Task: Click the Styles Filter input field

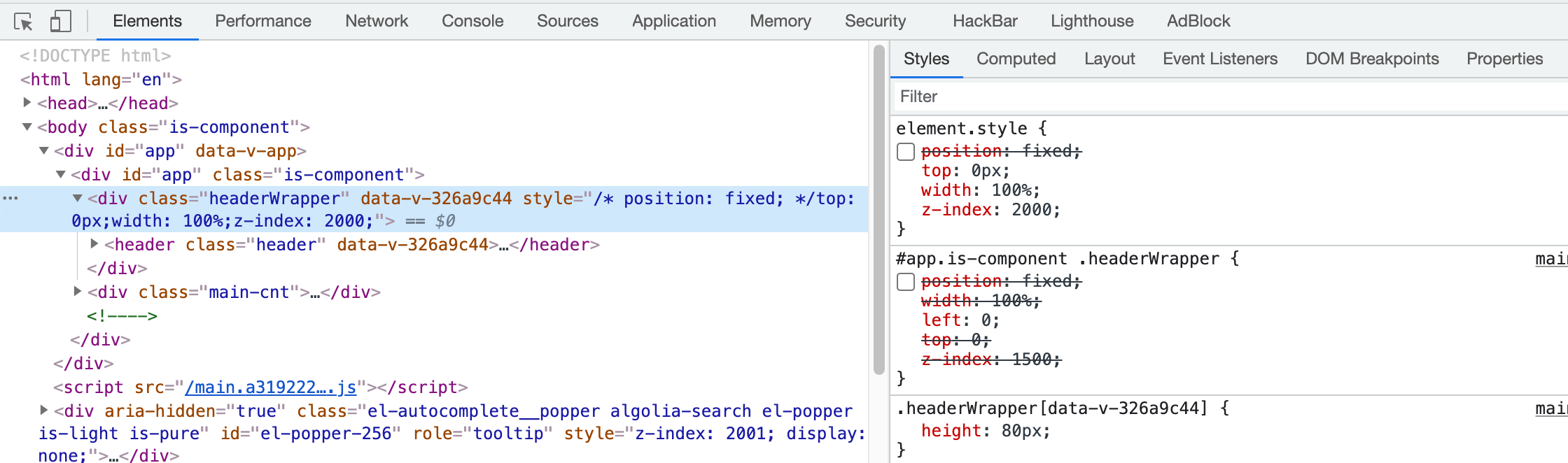Action: coord(1225,97)
